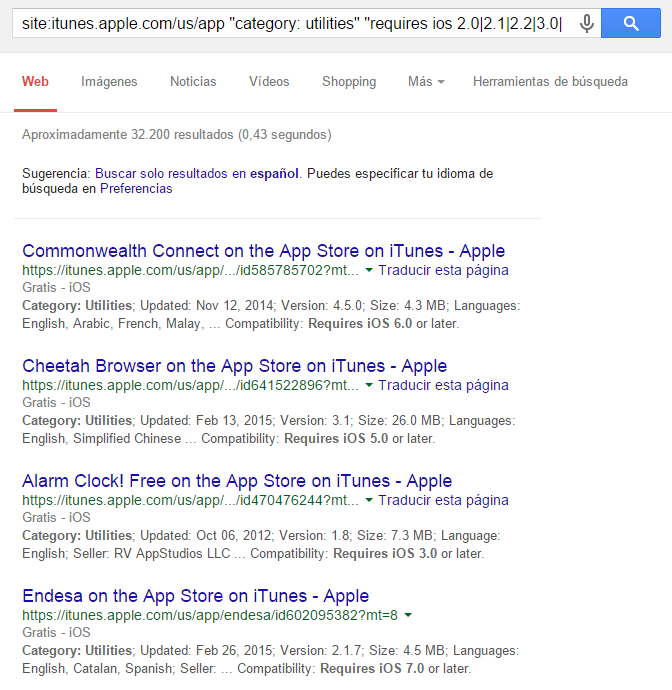This screenshot has height=690, width=672.
Task: Open the Shopping tab
Action: tap(349, 82)
